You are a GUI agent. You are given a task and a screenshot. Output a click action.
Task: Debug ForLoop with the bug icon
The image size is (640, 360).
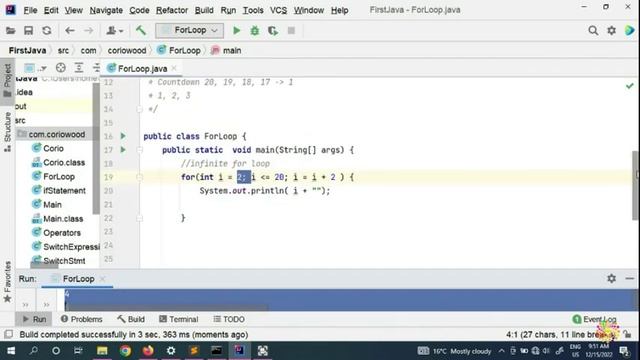[x=255, y=31]
